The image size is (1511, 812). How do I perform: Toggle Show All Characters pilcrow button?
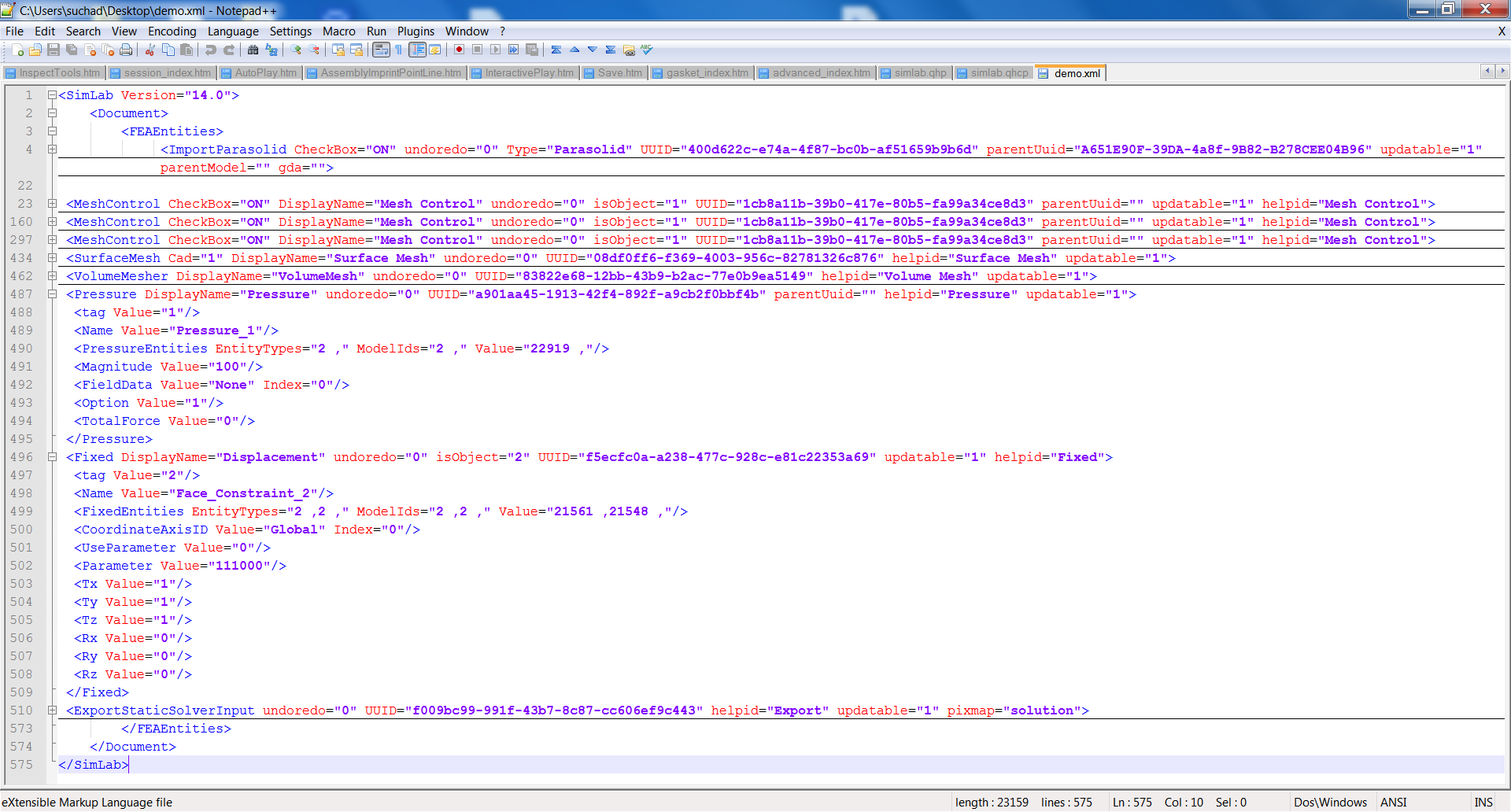pos(399,50)
